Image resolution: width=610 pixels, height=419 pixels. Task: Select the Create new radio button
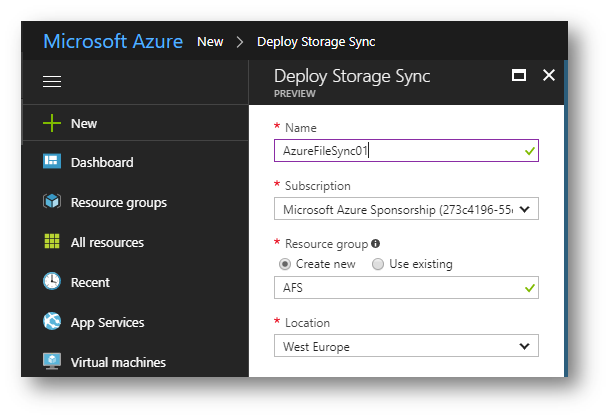pos(285,264)
